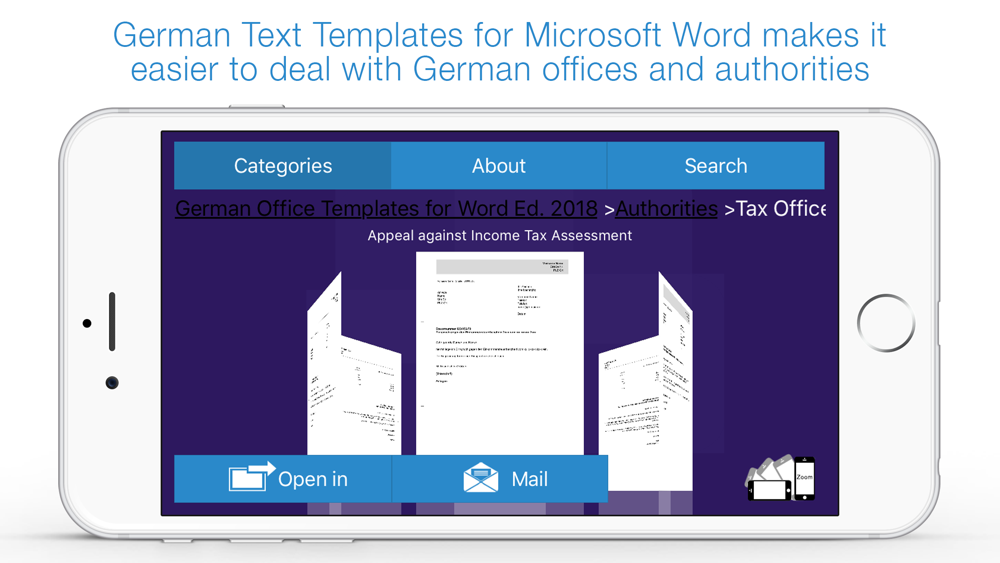Click the envelope icon in Mail
This screenshot has height=563, width=1000.
coord(481,478)
